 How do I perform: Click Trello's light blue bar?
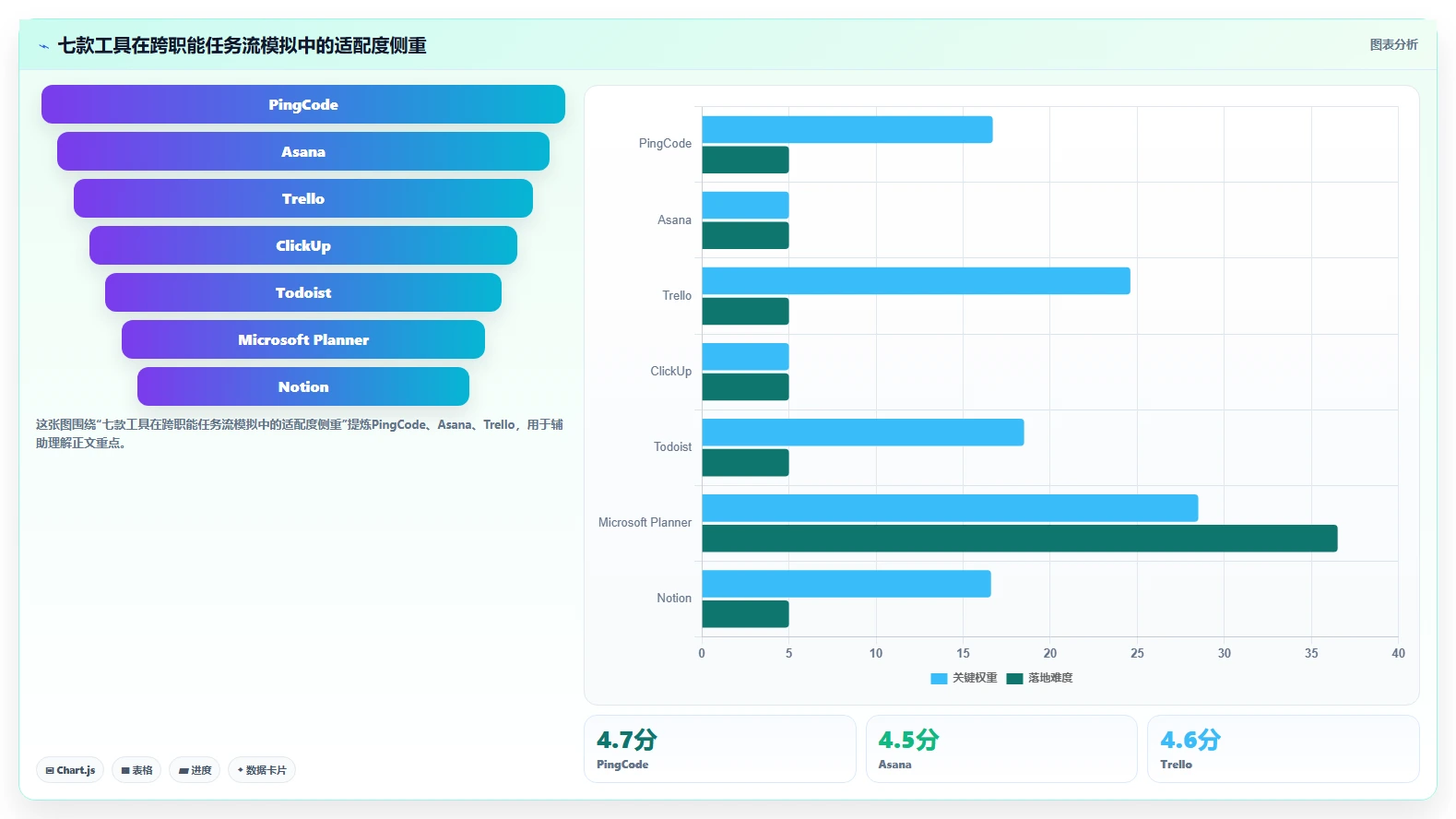[x=917, y=280]
